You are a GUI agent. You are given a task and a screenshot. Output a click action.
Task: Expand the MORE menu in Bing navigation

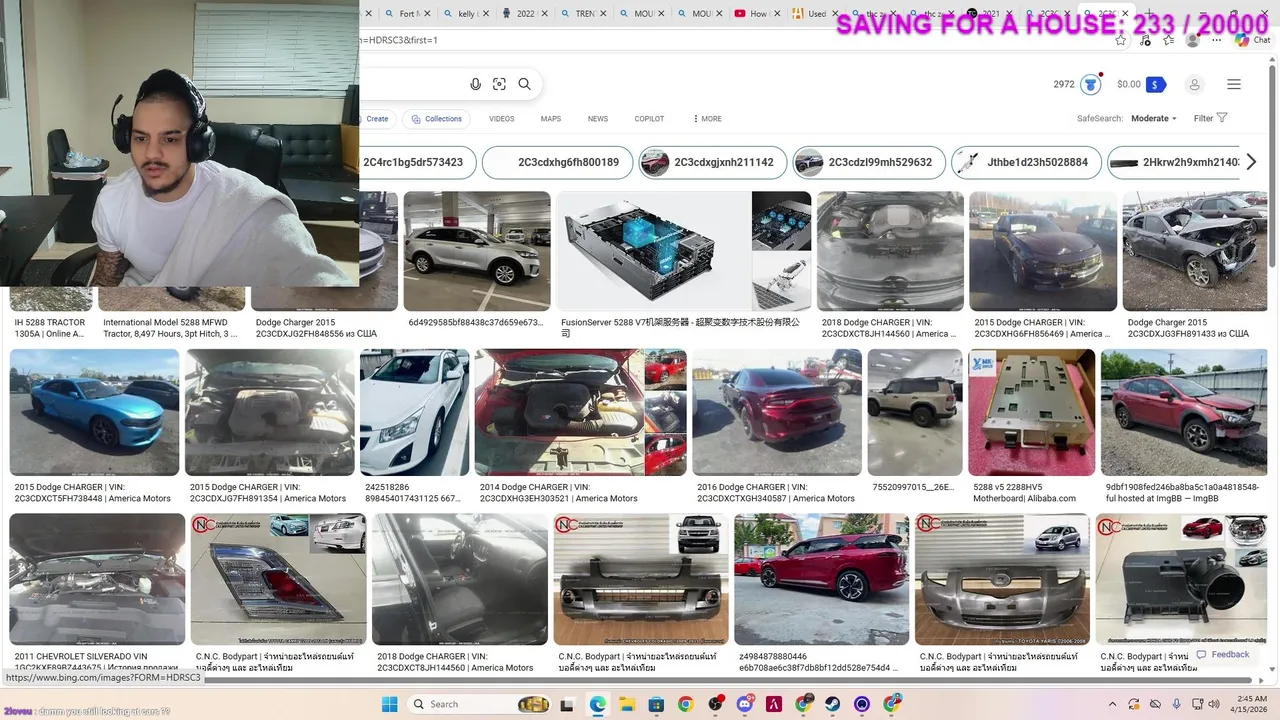pyautogui.click(x=707, y=119)
